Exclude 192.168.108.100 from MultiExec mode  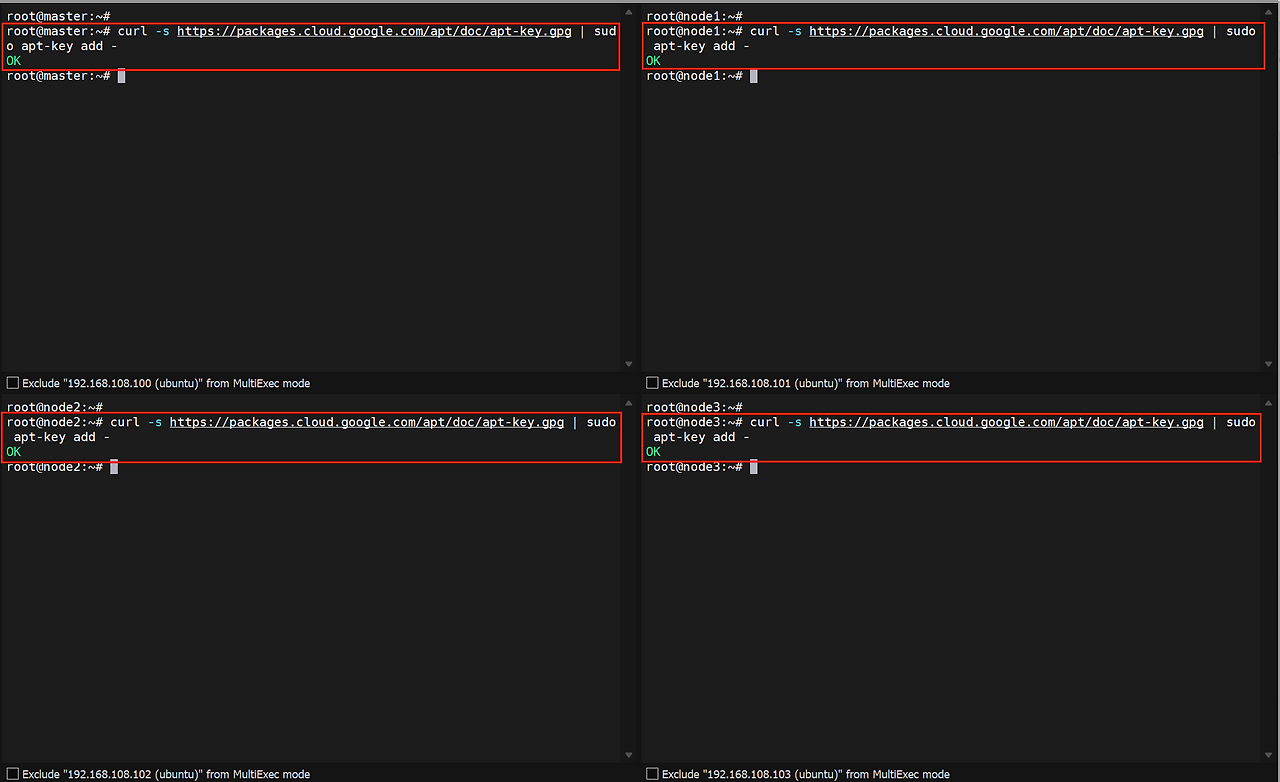13,383
